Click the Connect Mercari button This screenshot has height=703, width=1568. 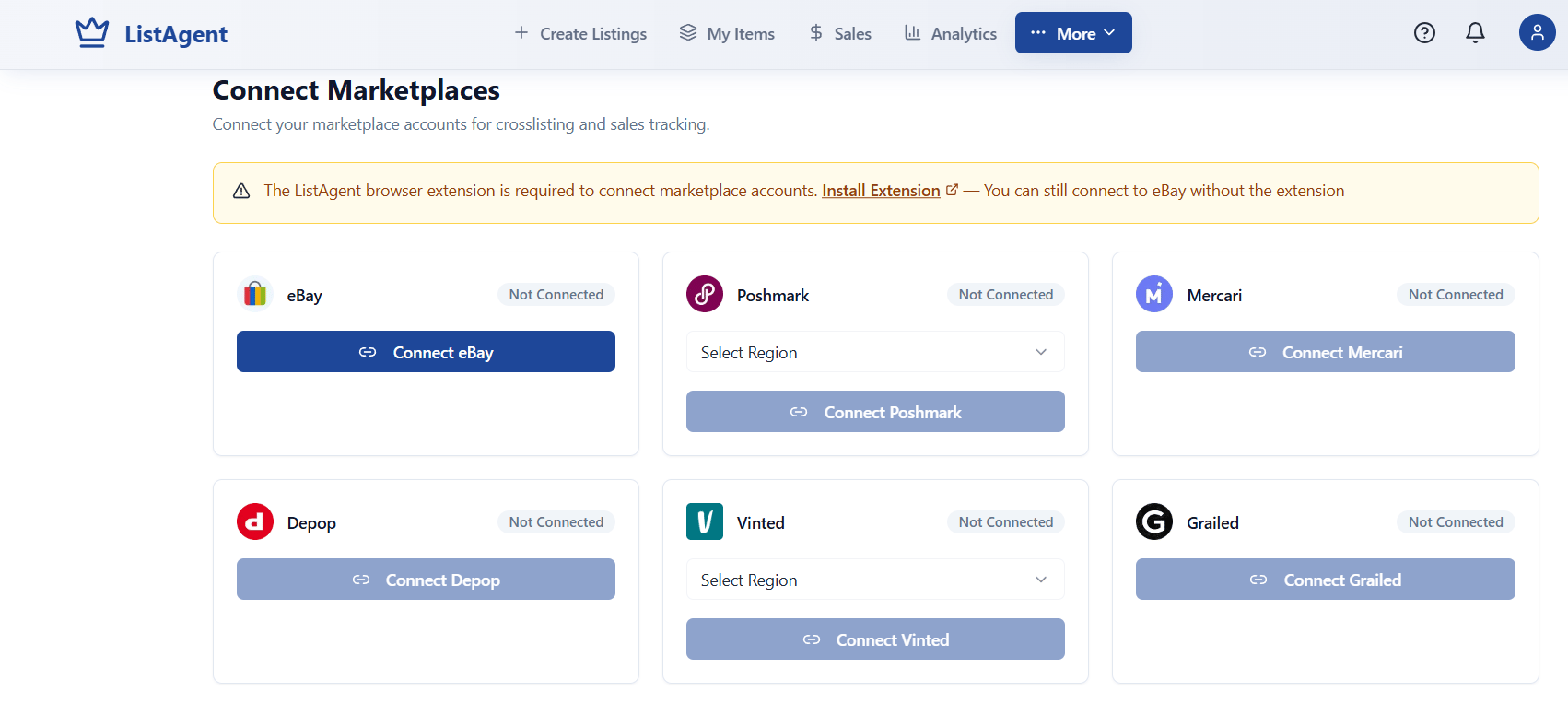pyautogui.click(x=1325, y=352)
